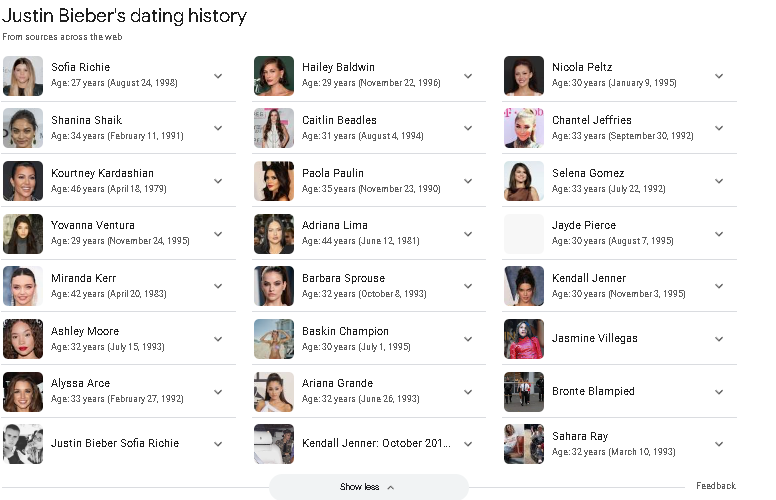Expand Hailey Baldwin's details chevron

click(x=468, y=76)
